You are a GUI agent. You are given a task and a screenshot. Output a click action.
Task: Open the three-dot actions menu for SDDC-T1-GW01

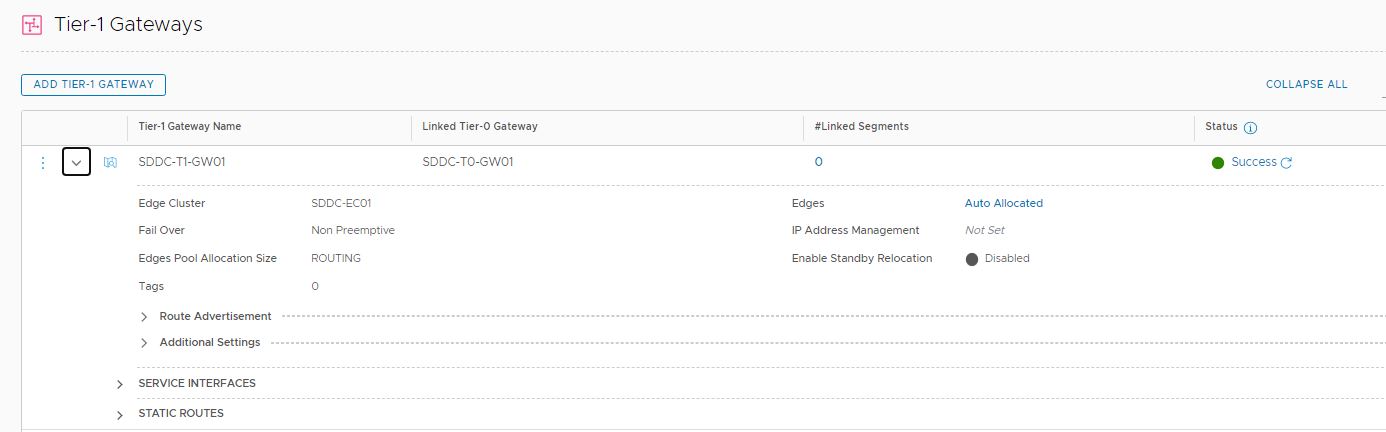click(x=42, y=162)
